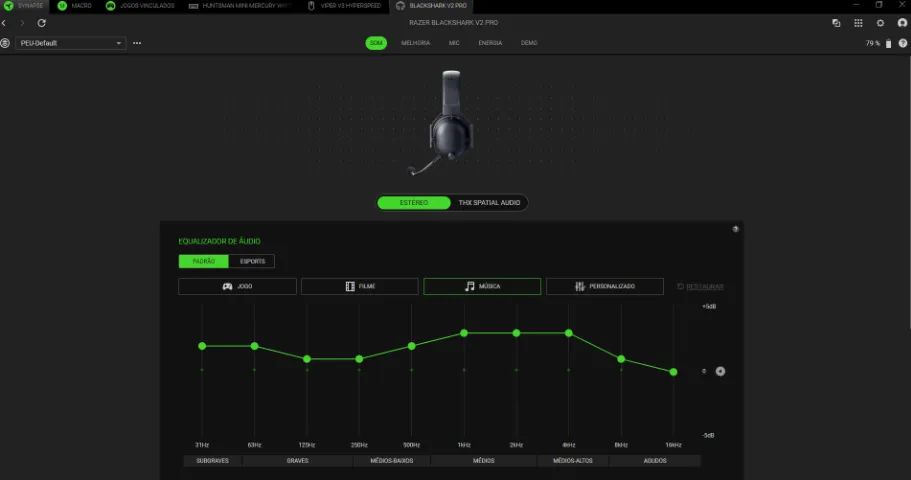This screenshot has height=480, width=911.
Task: Select the PADRÃO equalizer mode
Action: 203,262
